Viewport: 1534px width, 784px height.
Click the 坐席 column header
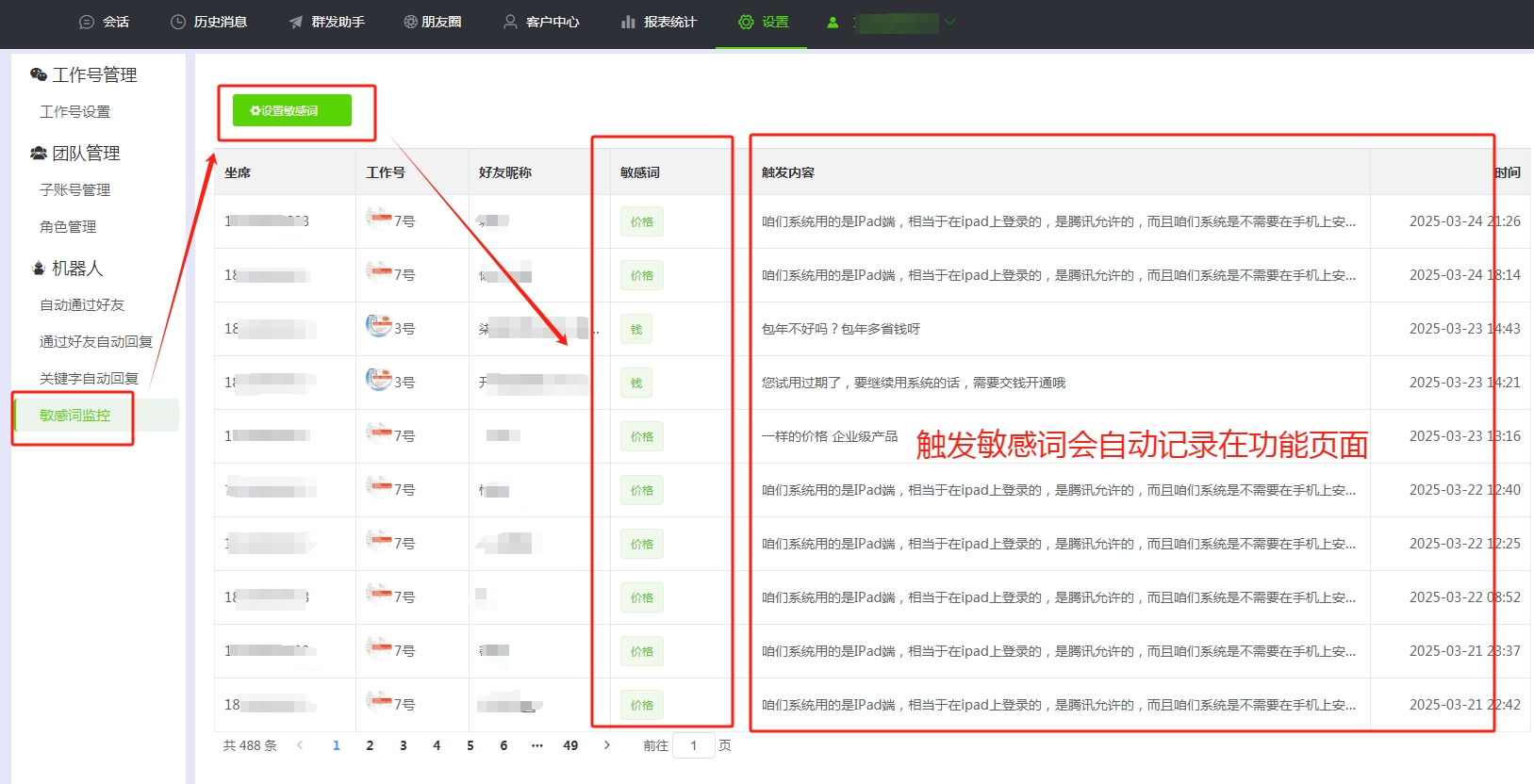point(238,172)
